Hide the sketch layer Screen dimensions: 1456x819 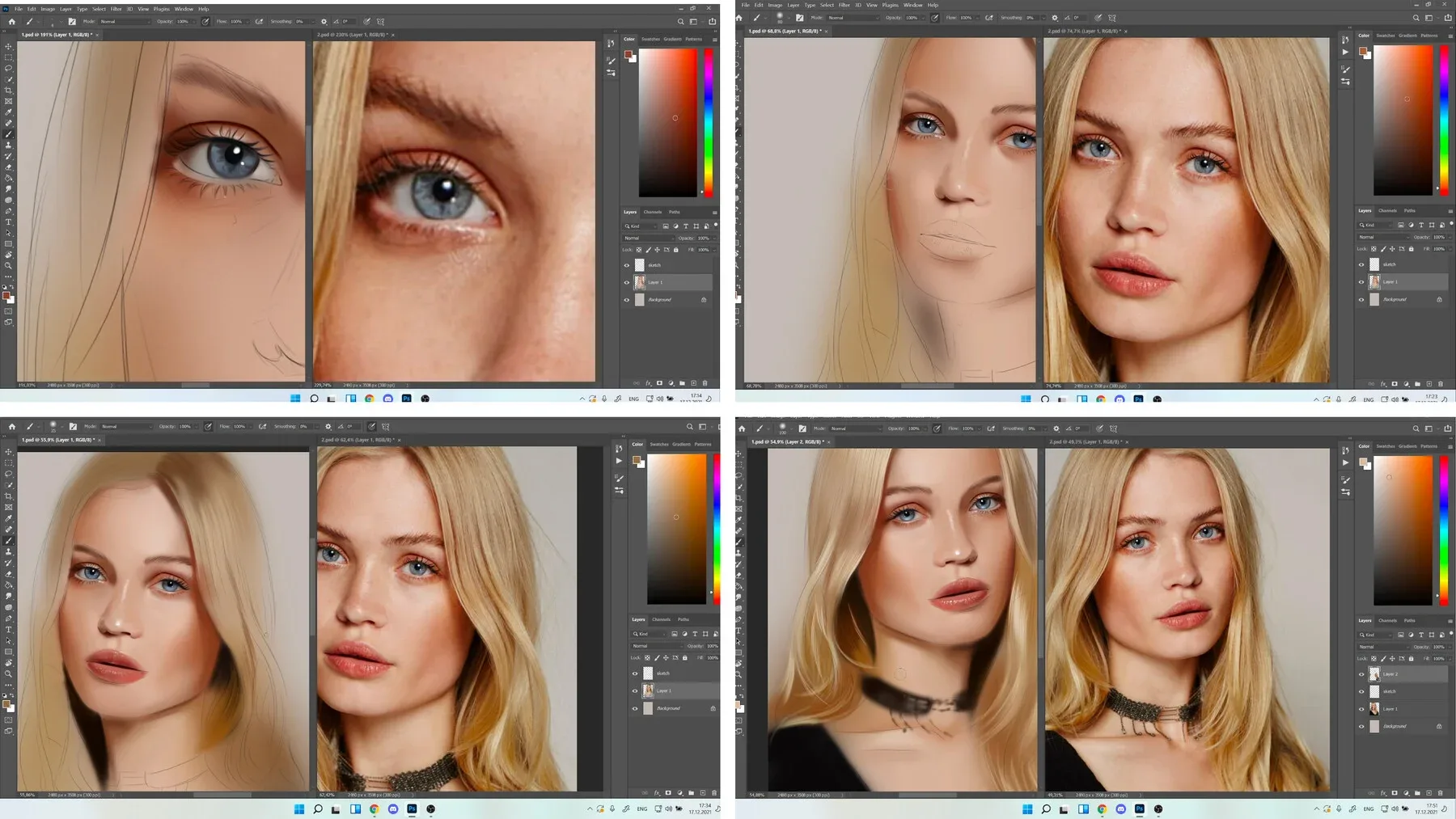point(626,265)
